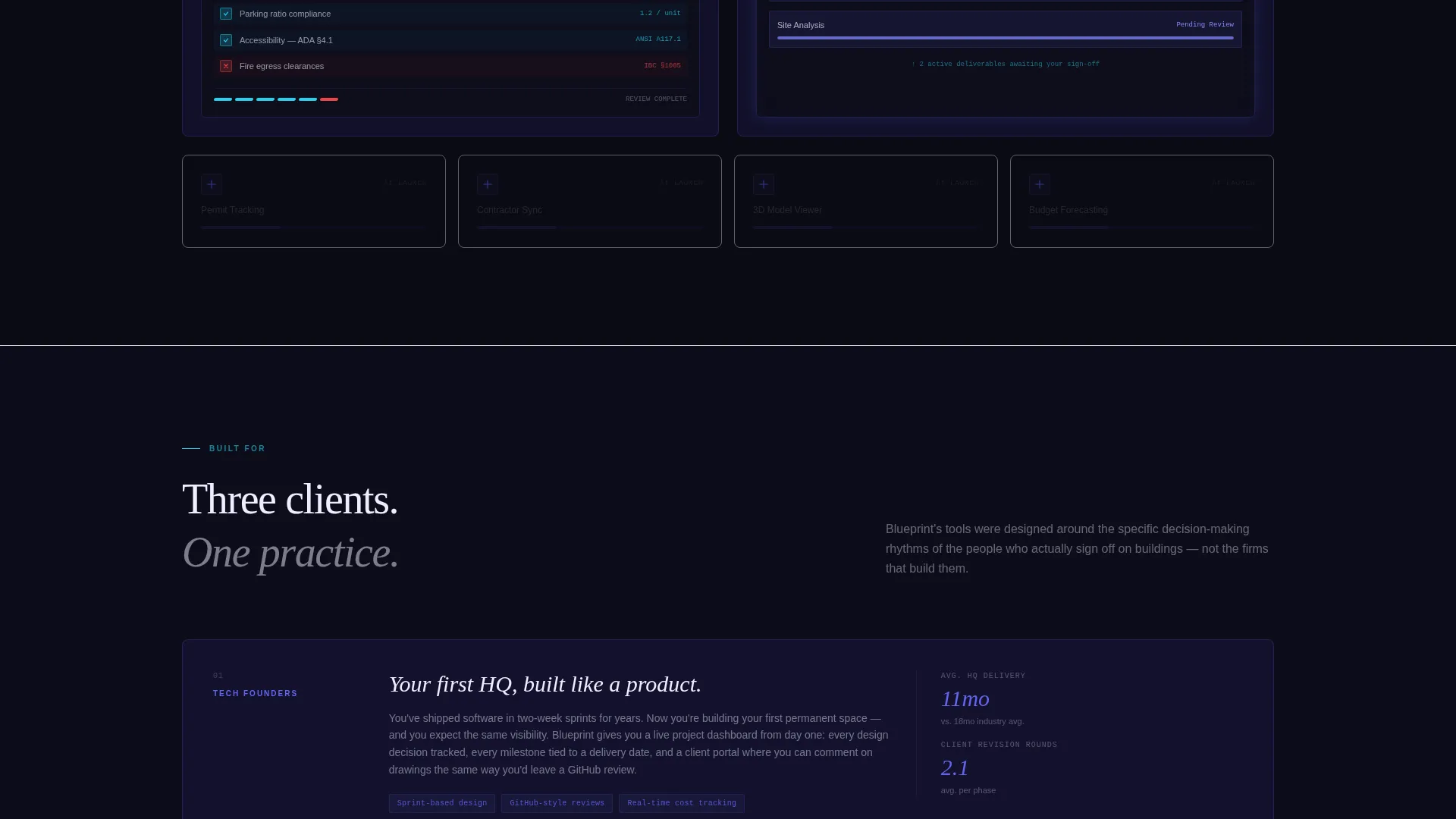
Task: Select the Sprint-based design tag
Action: click(x=442, y=803)
